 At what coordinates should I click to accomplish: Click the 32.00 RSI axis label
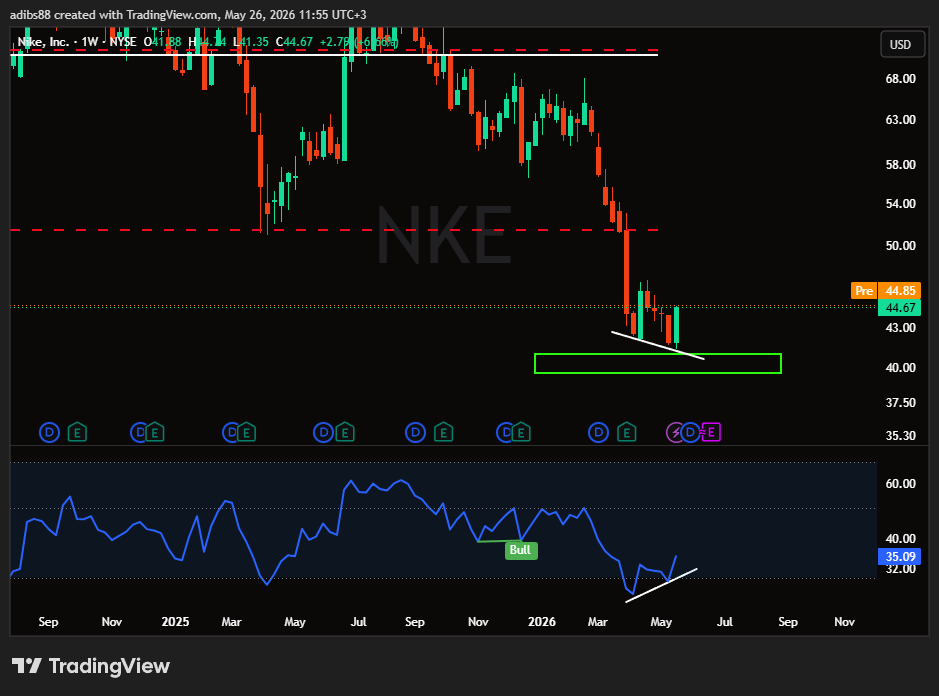[900, 569]
